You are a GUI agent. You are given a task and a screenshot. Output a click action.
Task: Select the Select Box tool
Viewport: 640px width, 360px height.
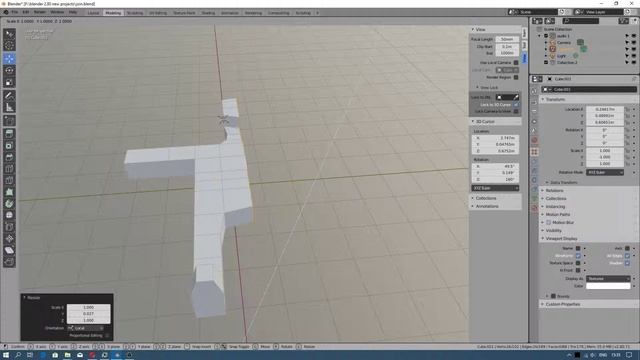pyautogui.click(x=9, y=34)
